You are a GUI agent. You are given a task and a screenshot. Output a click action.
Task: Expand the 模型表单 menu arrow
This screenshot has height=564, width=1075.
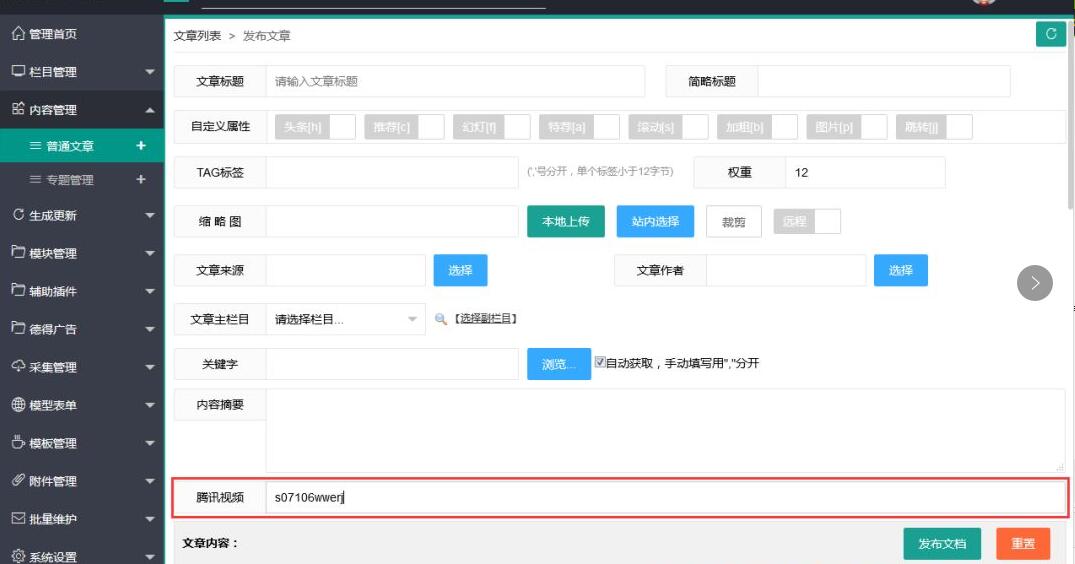149,406
